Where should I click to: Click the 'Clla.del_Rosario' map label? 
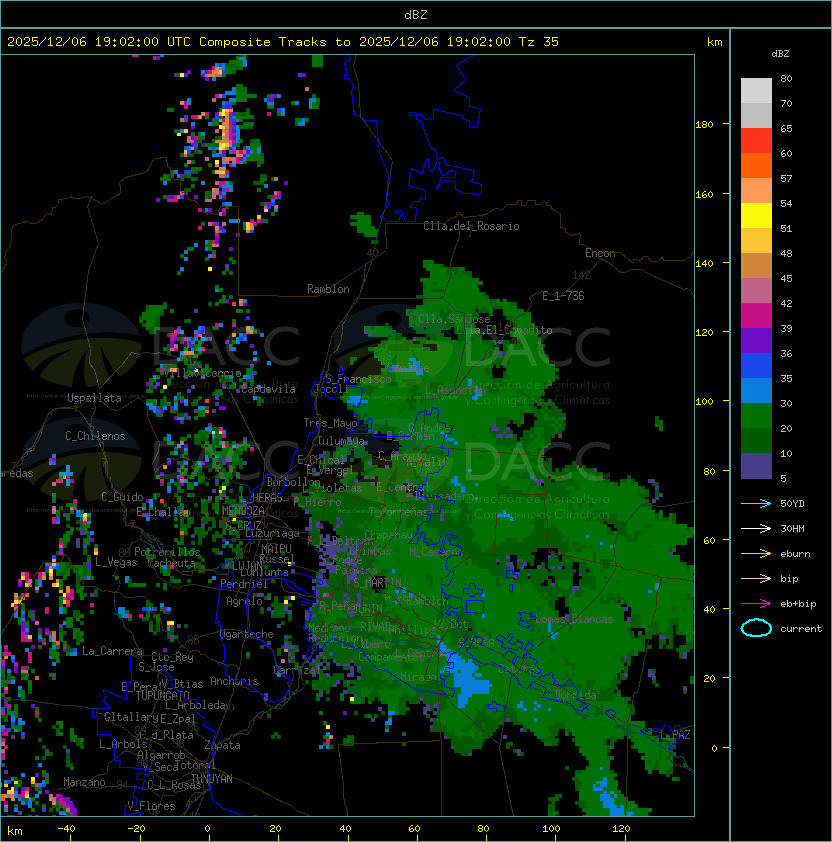click(x=471, y=226)
